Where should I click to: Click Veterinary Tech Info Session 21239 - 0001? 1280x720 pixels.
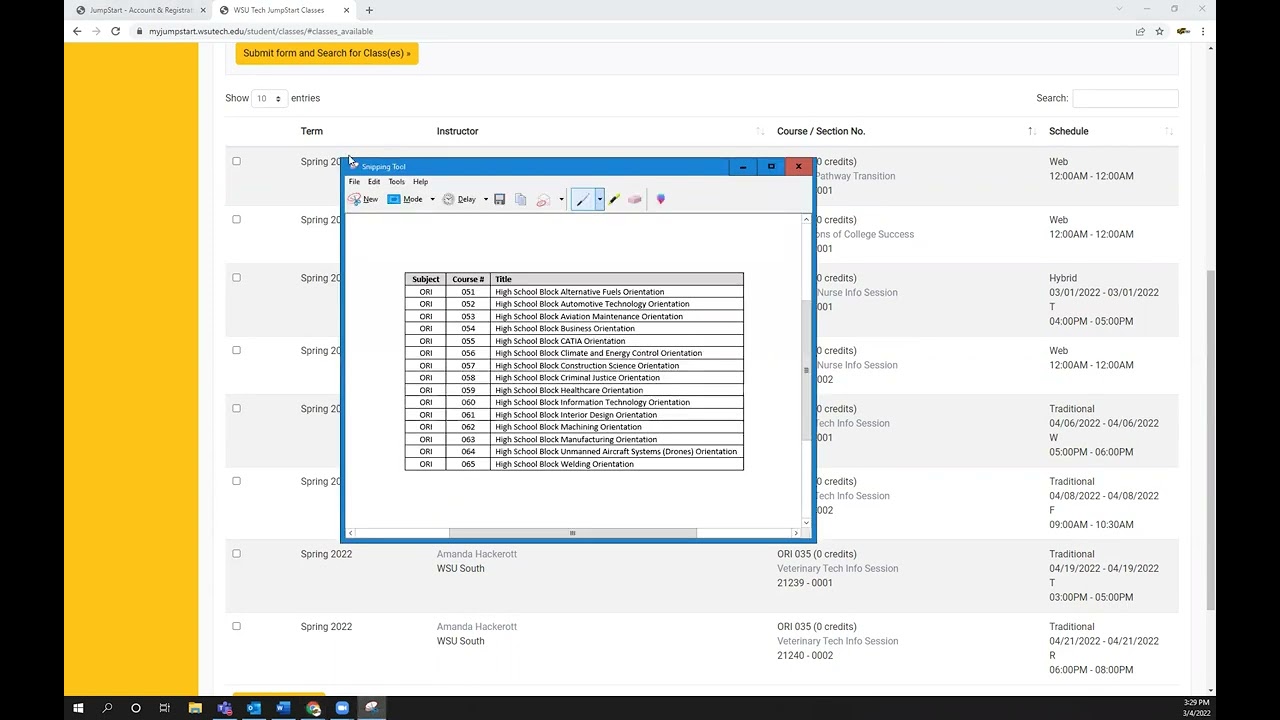pyautogui.click(x=838, y=569)
